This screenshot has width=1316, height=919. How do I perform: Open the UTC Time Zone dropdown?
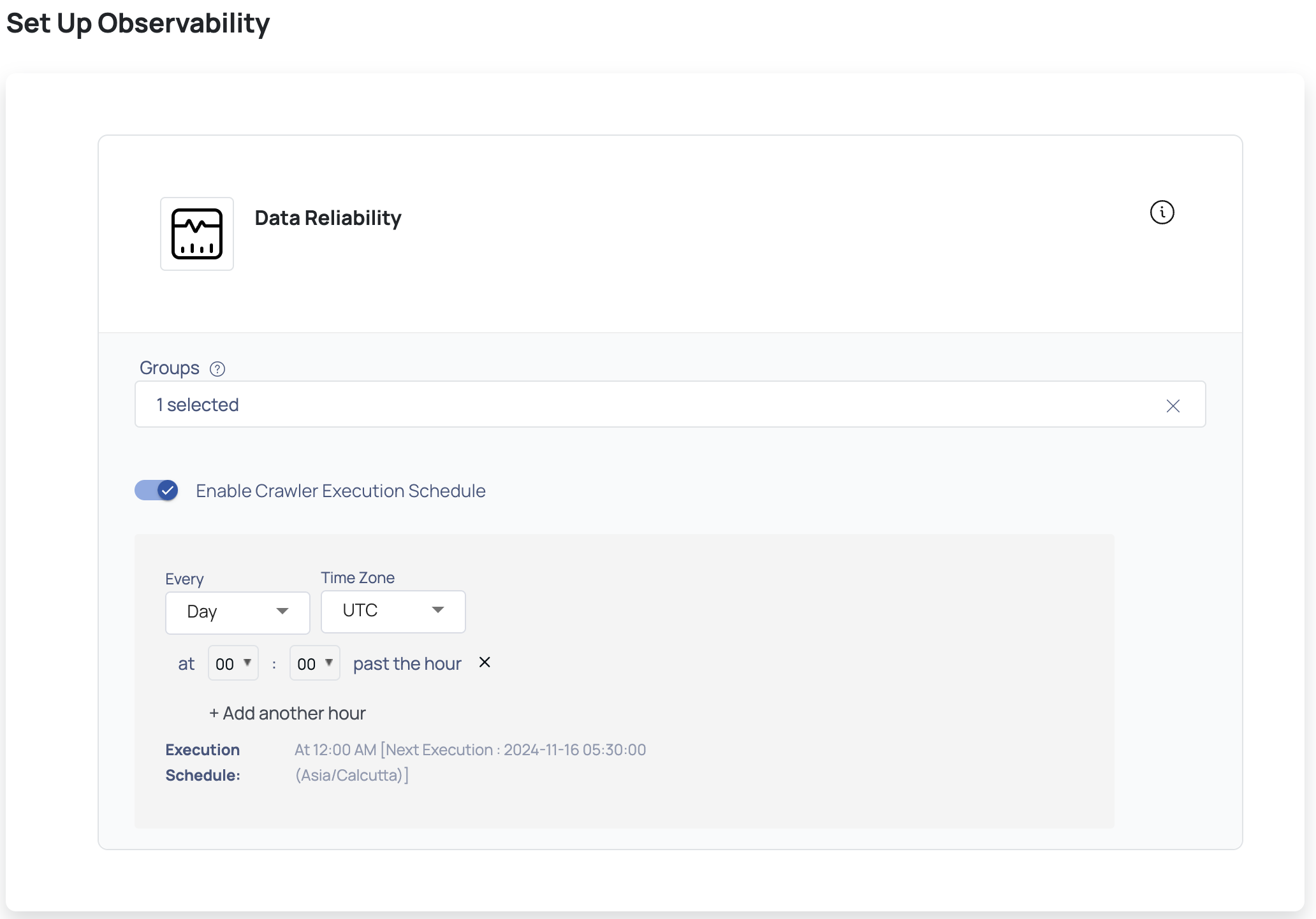point(393,611)
